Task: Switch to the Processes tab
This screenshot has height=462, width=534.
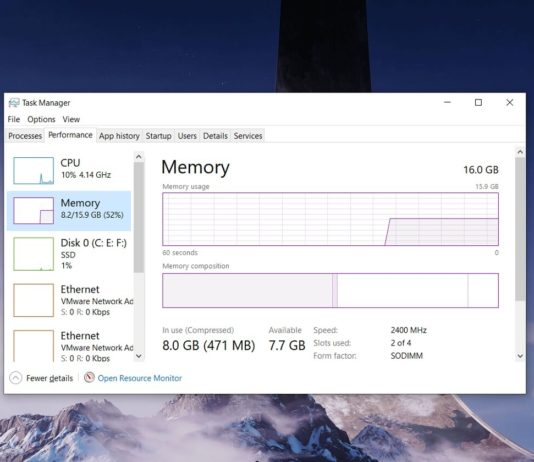Action: coord(25,136)
